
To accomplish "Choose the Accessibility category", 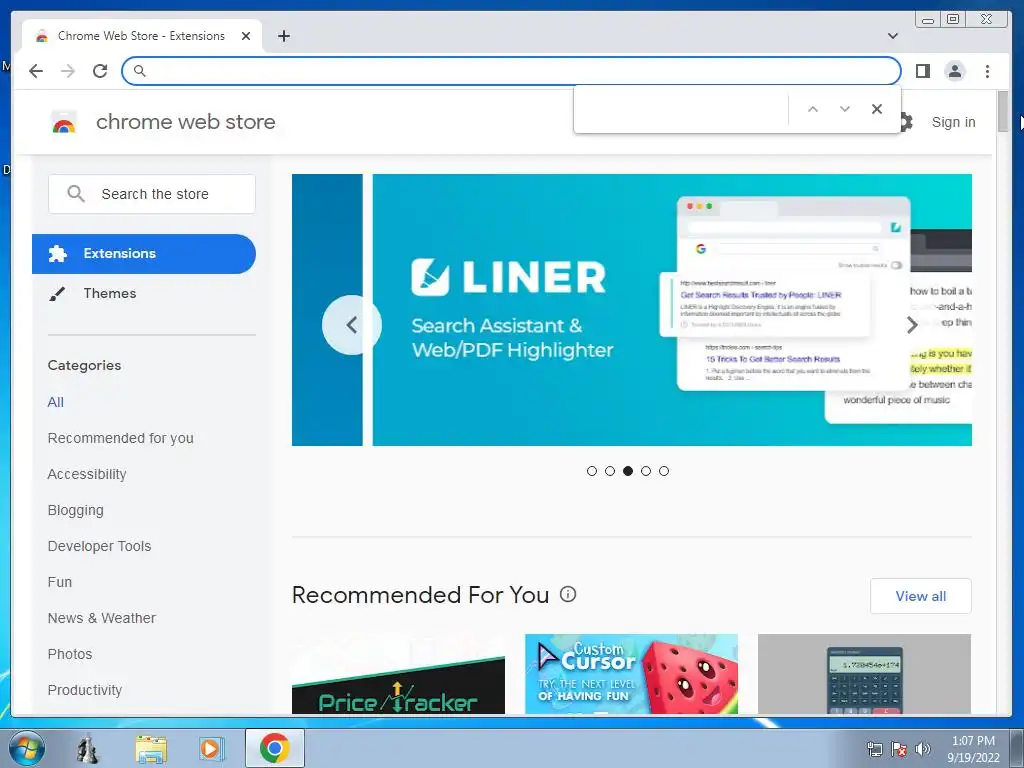I will pyautogui.click(x=87, y=474).
